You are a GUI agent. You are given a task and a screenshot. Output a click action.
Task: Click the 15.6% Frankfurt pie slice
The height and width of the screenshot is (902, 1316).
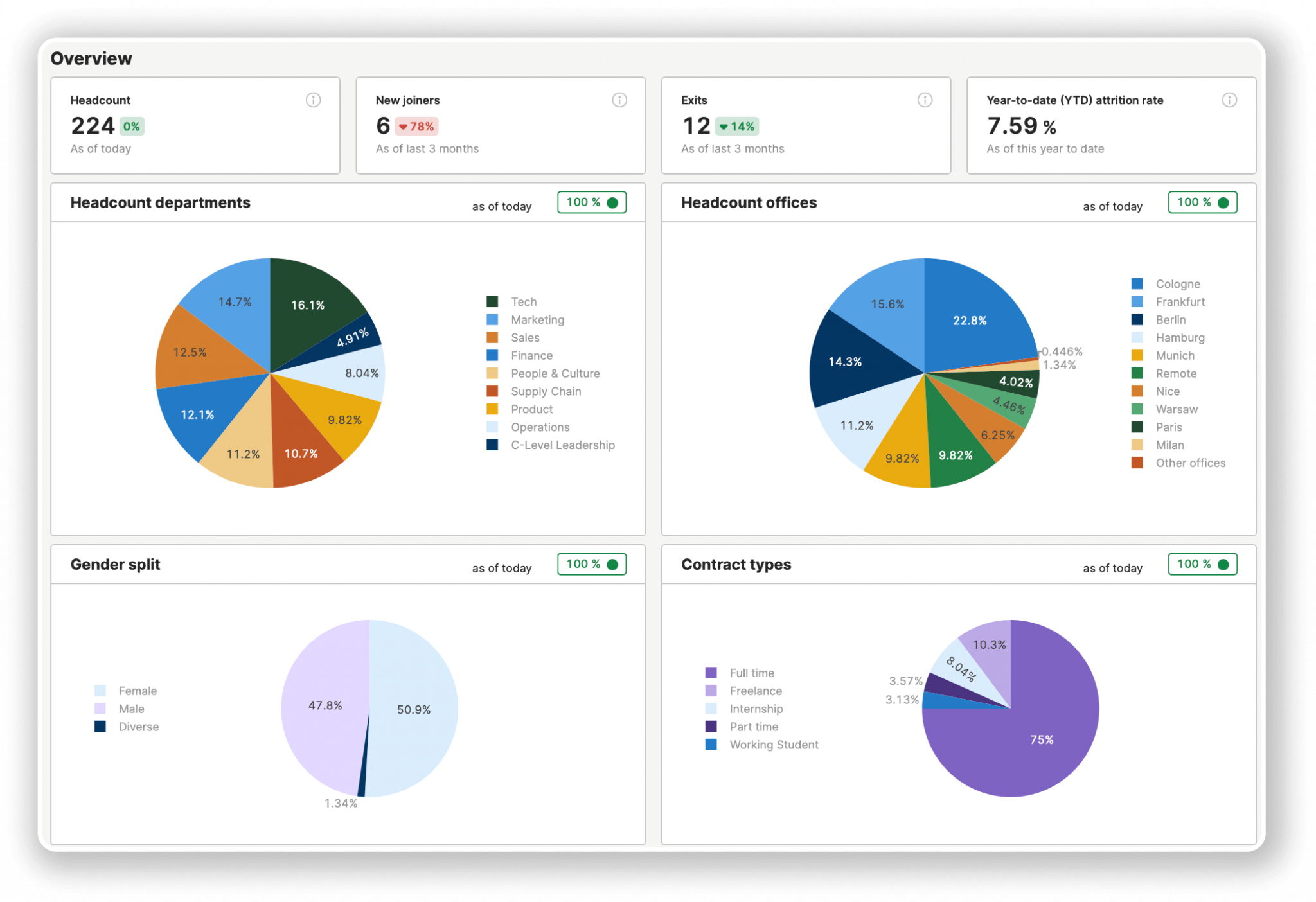click(887, 304)
